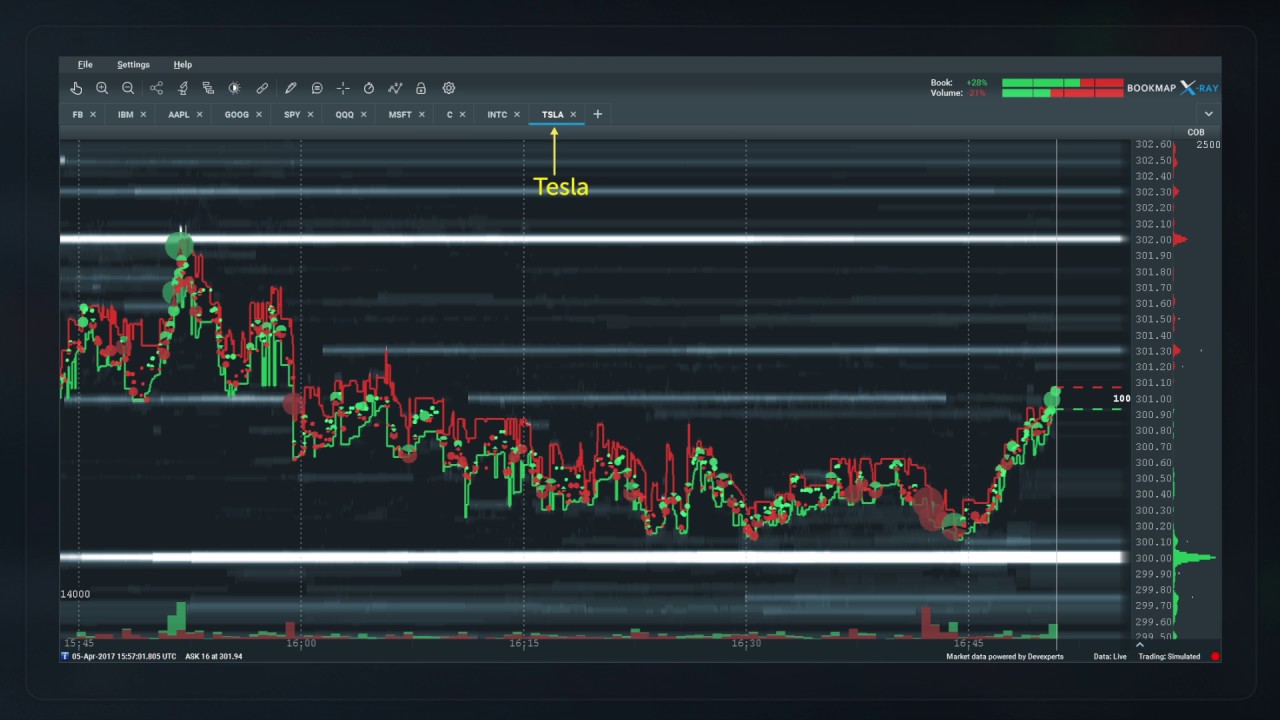Click the 300.00 price level label
1280x720 pixels.
1153,558
